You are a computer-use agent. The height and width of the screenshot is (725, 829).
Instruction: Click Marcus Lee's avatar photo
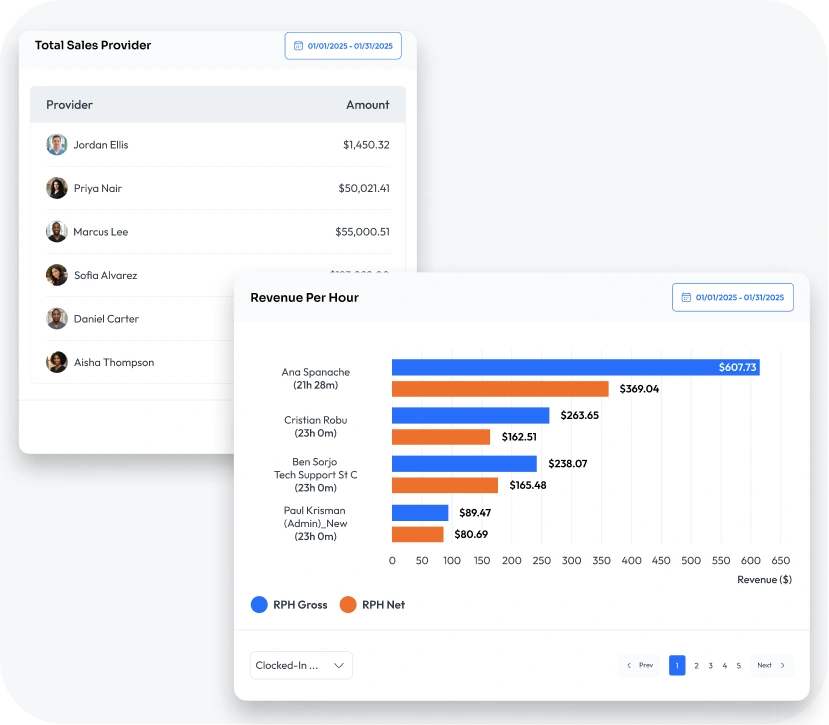point(57,232)
